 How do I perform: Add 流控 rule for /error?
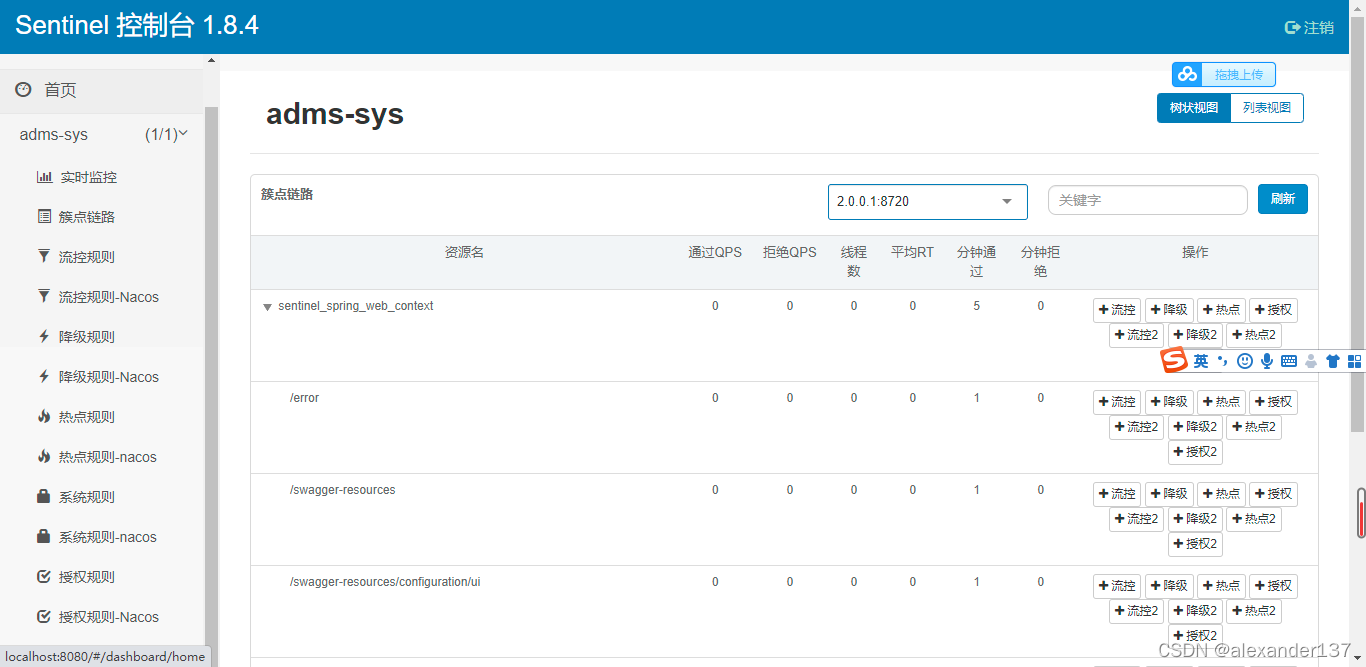click(x=1117, y=402)
